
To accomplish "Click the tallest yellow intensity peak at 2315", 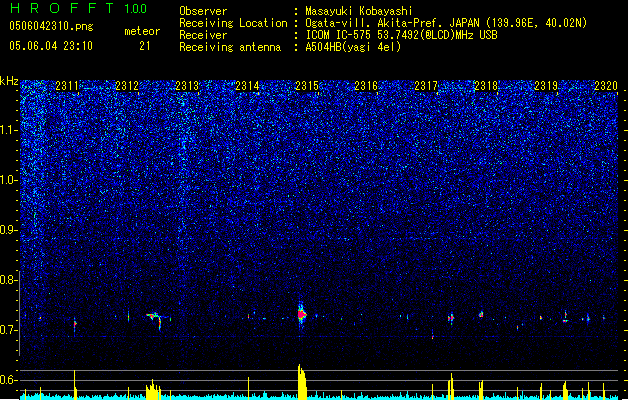I will (x=302, y=382).
